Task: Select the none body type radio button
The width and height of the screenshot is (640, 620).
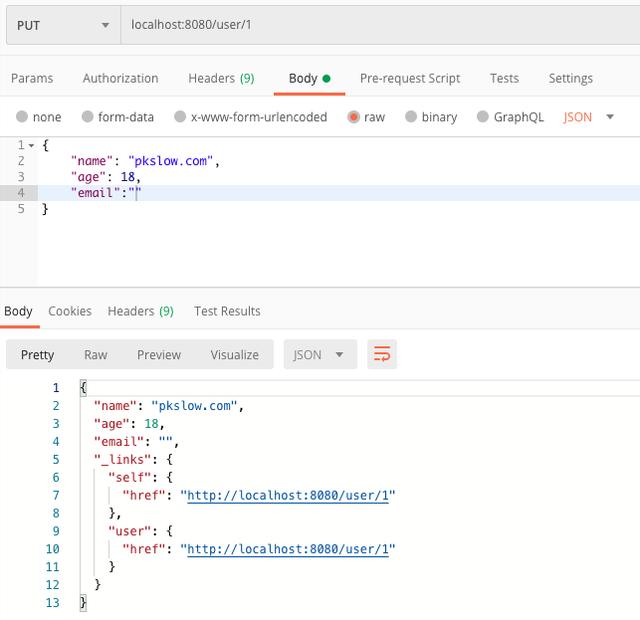Action: [x=22, y=117]
